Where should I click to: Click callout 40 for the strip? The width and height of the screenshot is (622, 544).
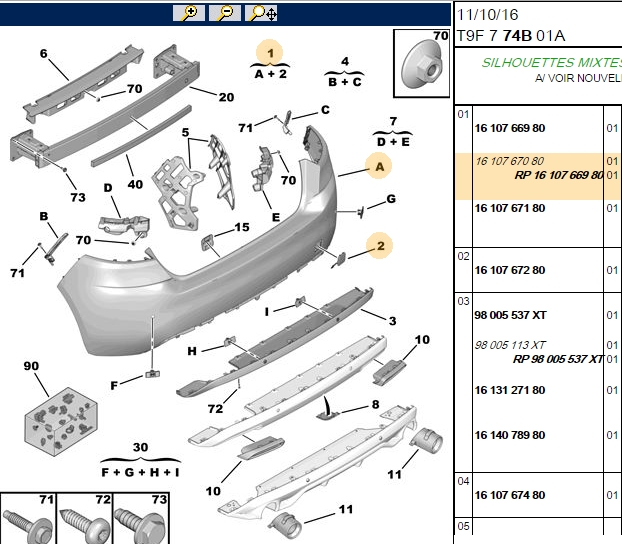coord(135,184)
